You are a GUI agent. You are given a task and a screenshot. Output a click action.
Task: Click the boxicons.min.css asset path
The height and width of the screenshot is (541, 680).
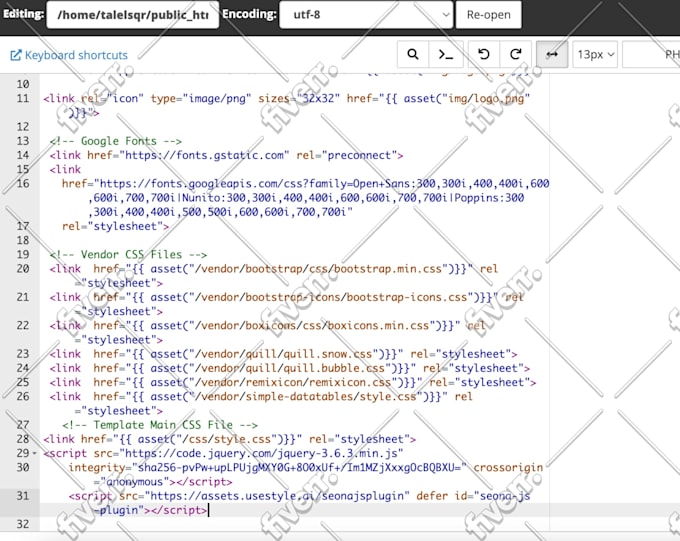tap(312, 325)
